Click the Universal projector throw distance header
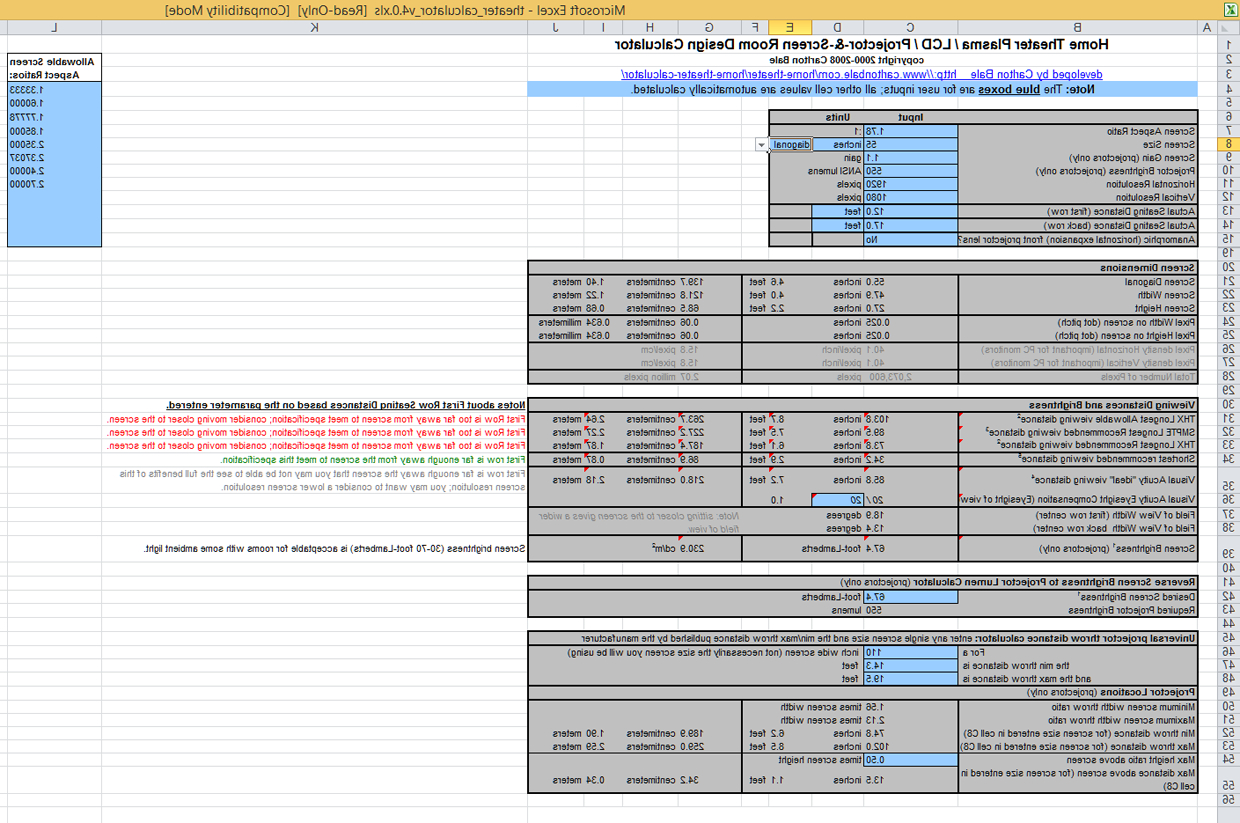The image size is (1240, 823). pyautogui.click(x=862, y=637)
